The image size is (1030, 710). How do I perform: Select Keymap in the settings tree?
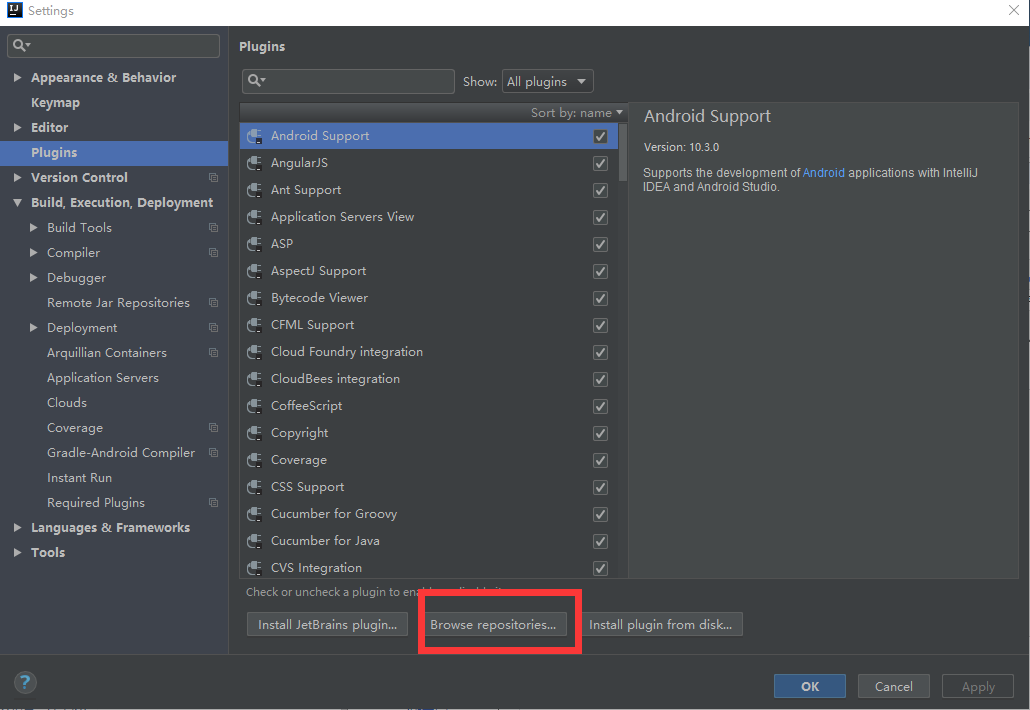(55, 102)
